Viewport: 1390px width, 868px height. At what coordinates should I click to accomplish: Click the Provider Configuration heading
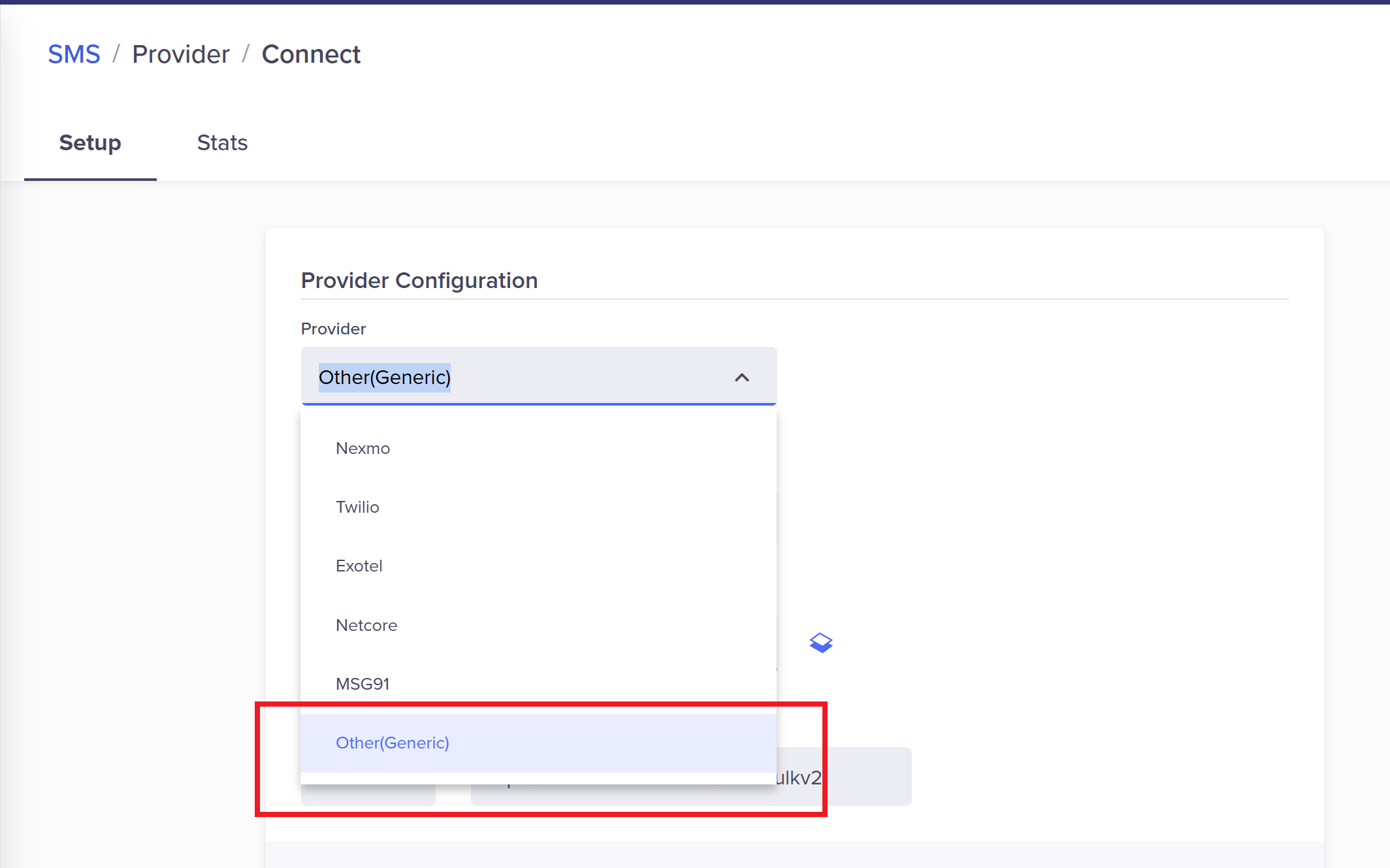click(419, 280)
